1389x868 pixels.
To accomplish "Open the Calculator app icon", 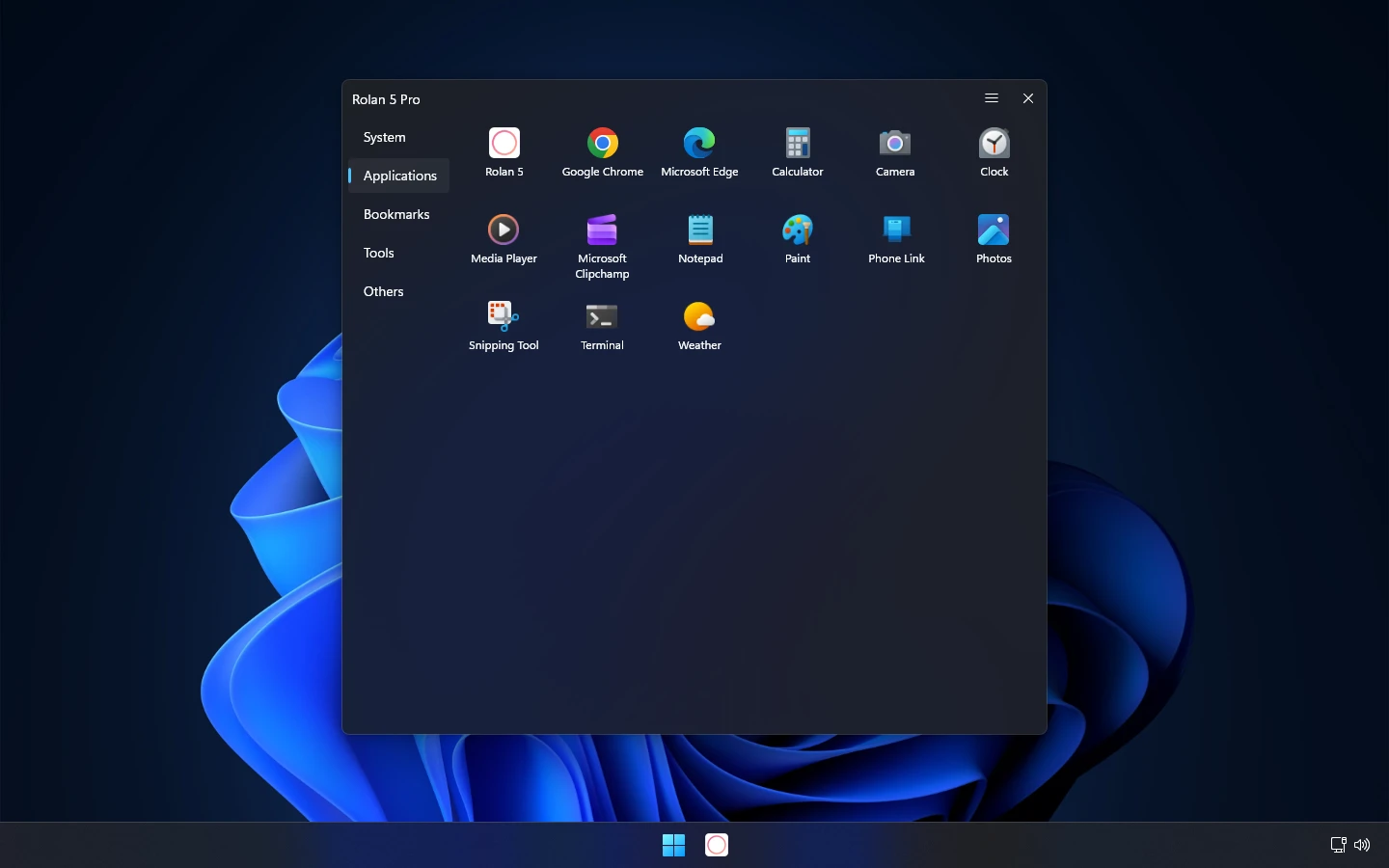I will pos(798,144).
